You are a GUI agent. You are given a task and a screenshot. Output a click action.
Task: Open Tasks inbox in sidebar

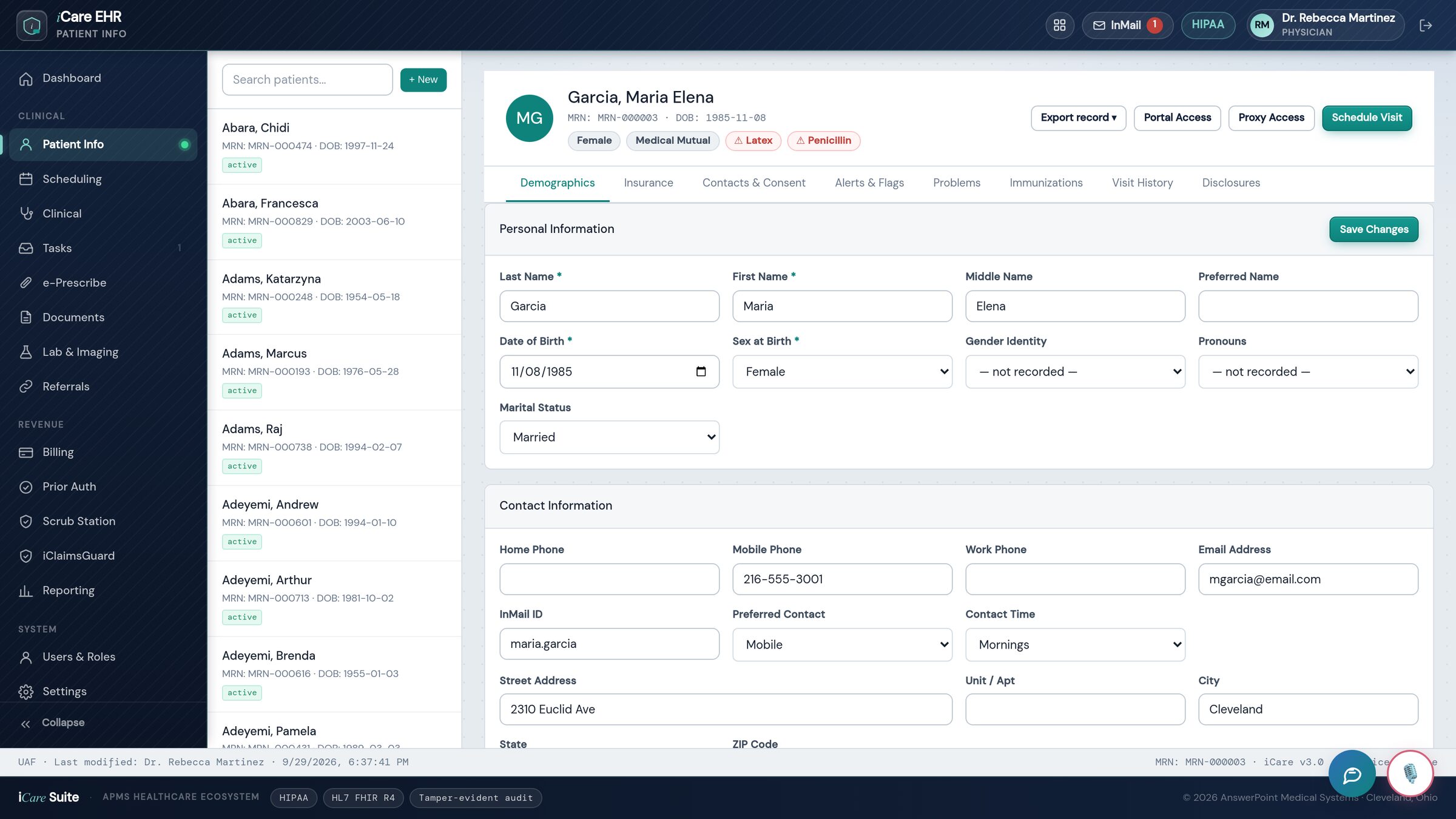click(x=103, y=248)
